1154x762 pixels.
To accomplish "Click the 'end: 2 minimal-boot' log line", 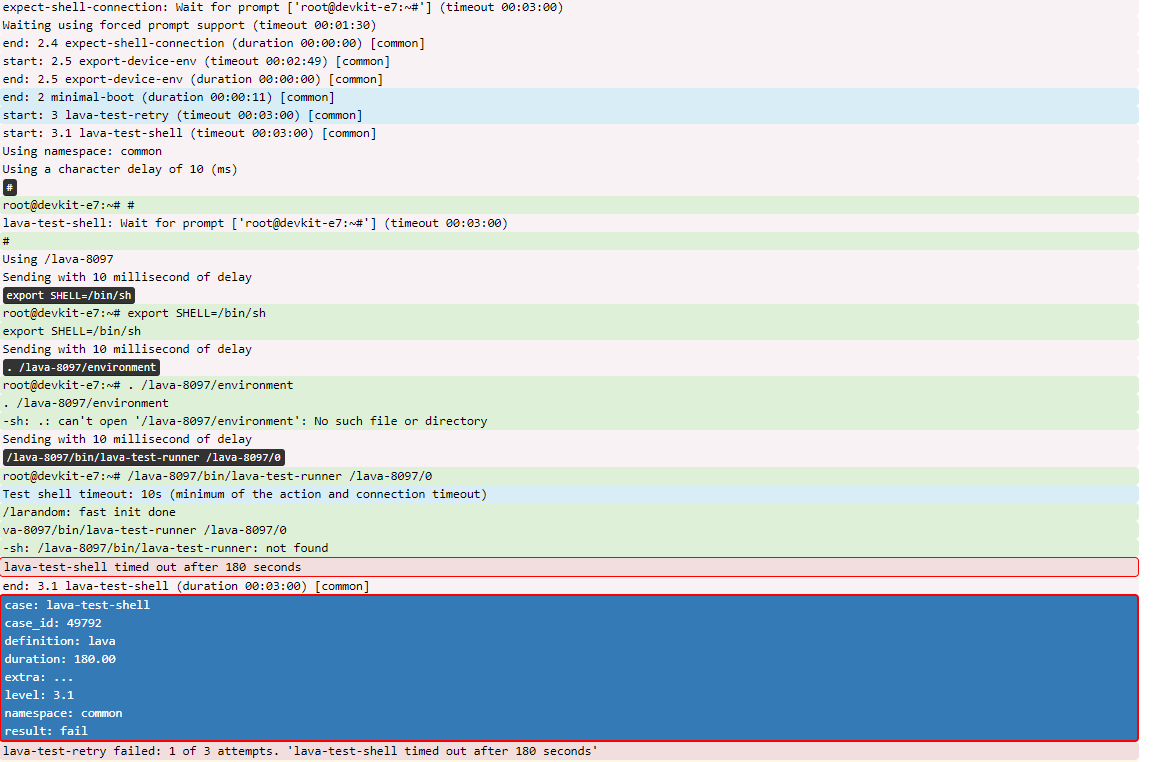I will click(570, 97).
